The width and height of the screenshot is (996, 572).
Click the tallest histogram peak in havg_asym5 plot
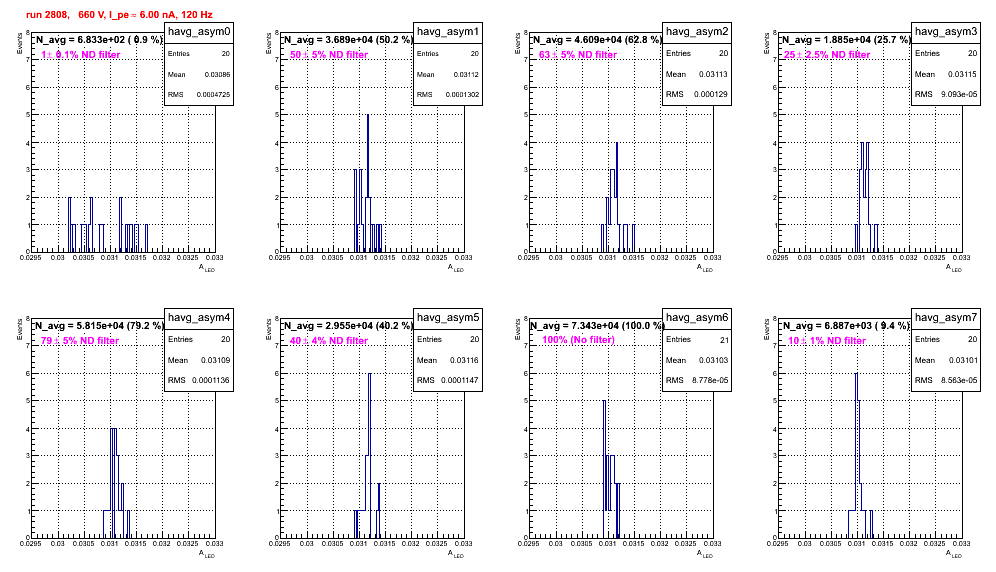pos(370,456)
